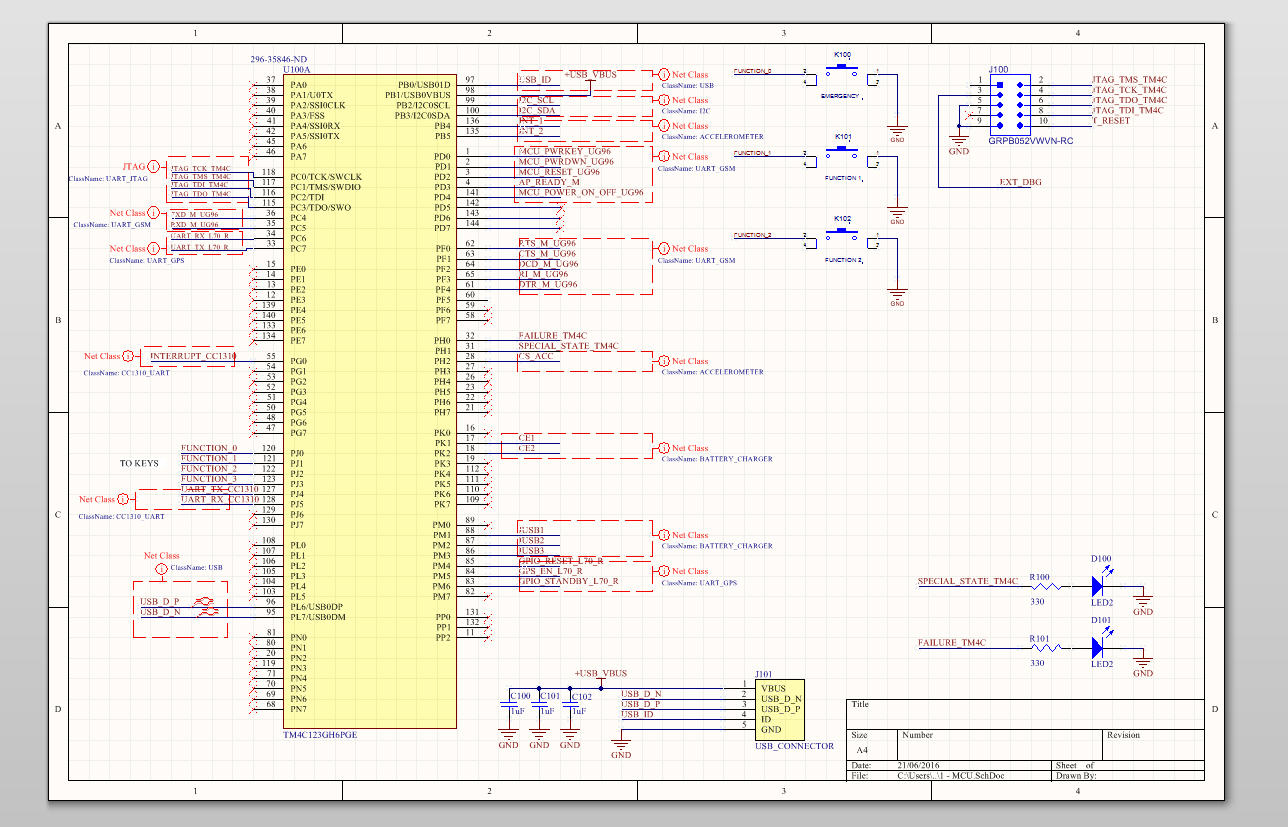Image resolution: width=1288 pixels, height=827 pixels.
Task: Click the PB2/I2C0SCL pin name
Action: click(422, 105)
